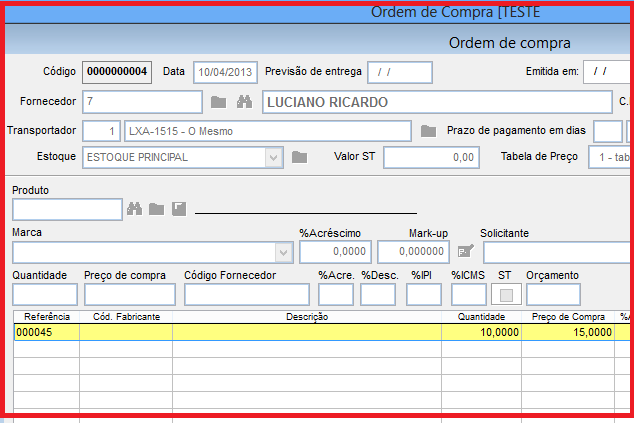Expand the Estoque dropdown
The width and height of the screenshot is (634, 423).
click(x=273, y=157)
